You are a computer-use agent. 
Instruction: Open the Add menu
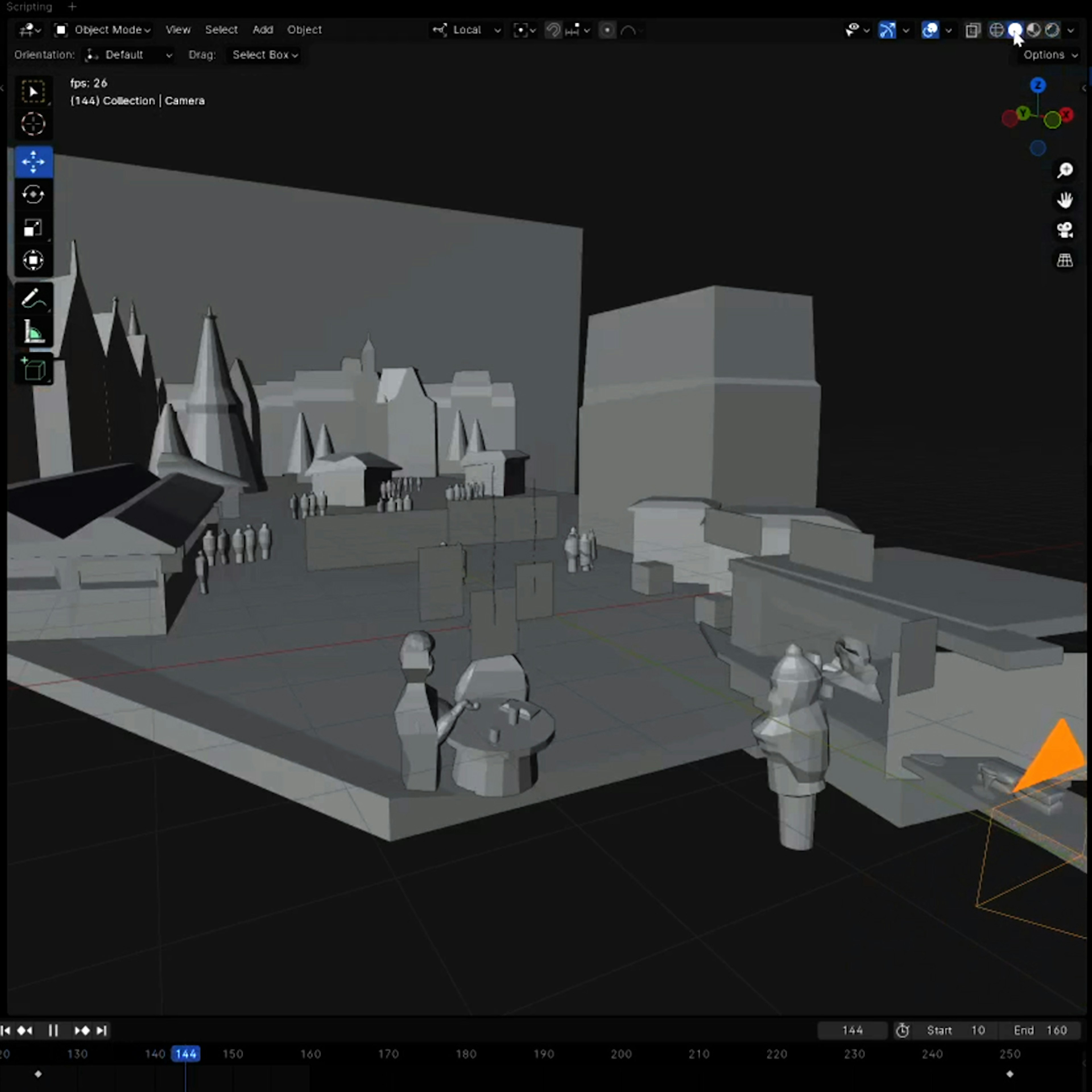262,30
